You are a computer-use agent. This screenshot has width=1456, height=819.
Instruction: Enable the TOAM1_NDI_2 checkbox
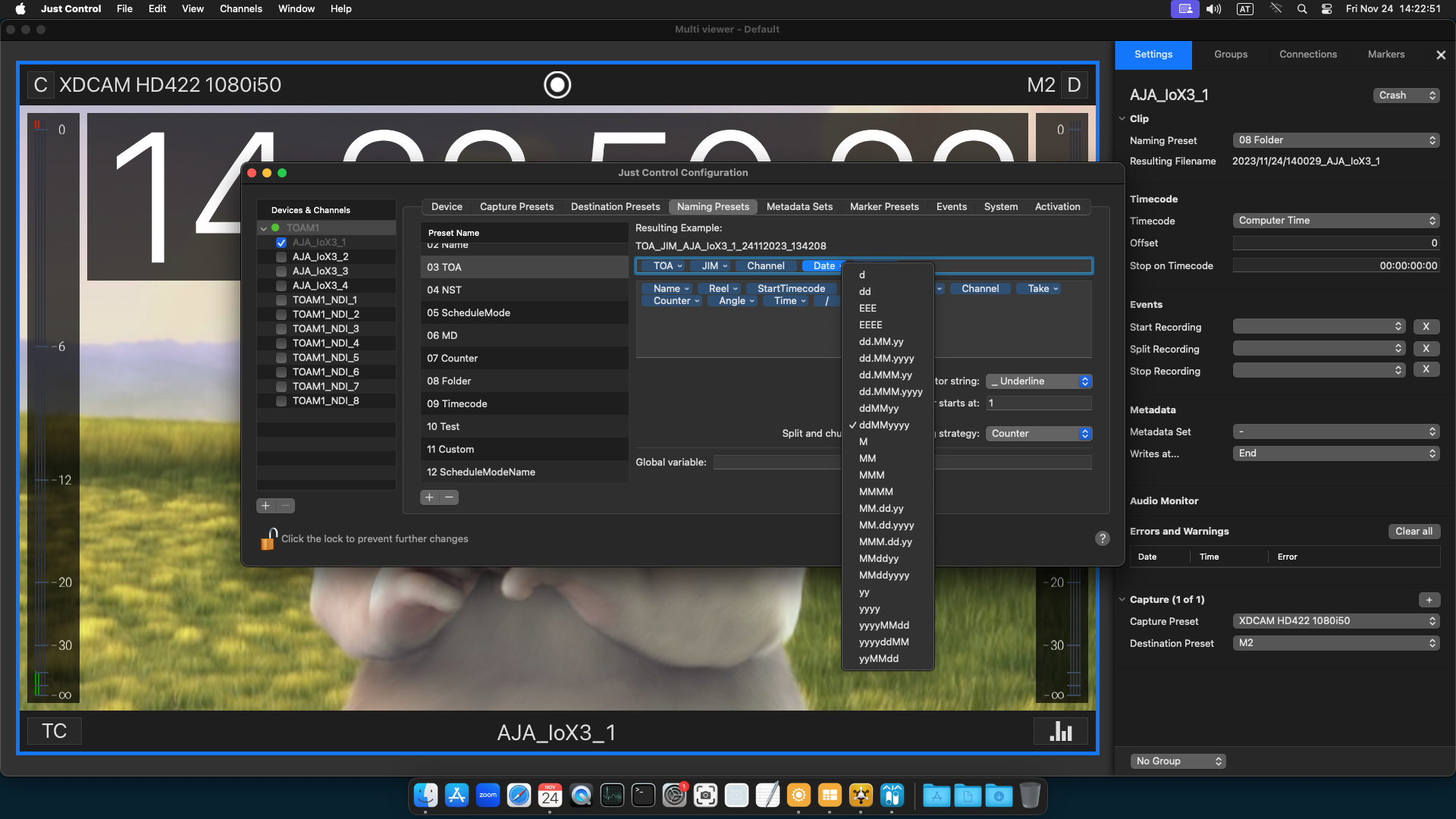click(281, 315)
